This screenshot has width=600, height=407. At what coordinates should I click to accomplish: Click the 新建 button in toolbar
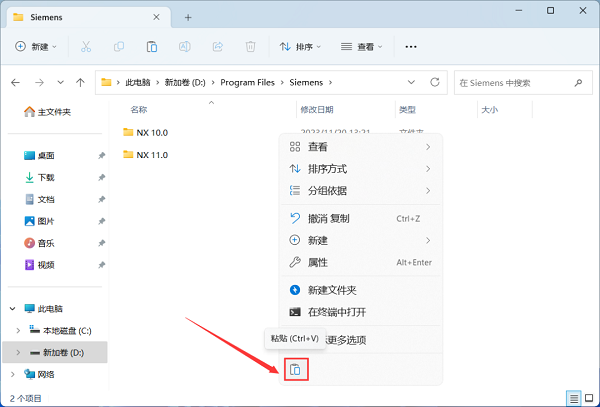(36, 47)
